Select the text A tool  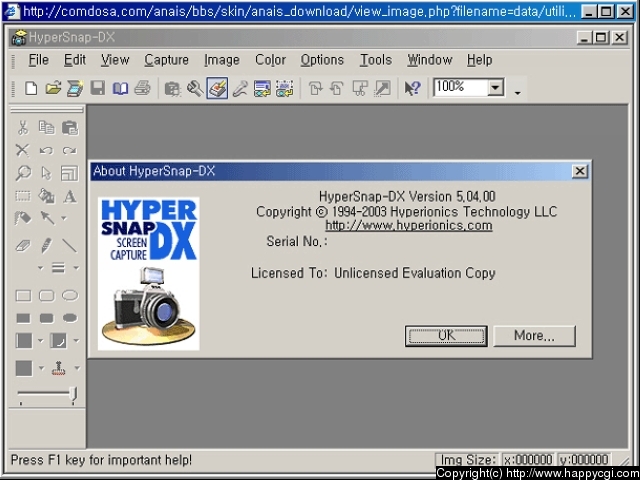tap(70, 196)
